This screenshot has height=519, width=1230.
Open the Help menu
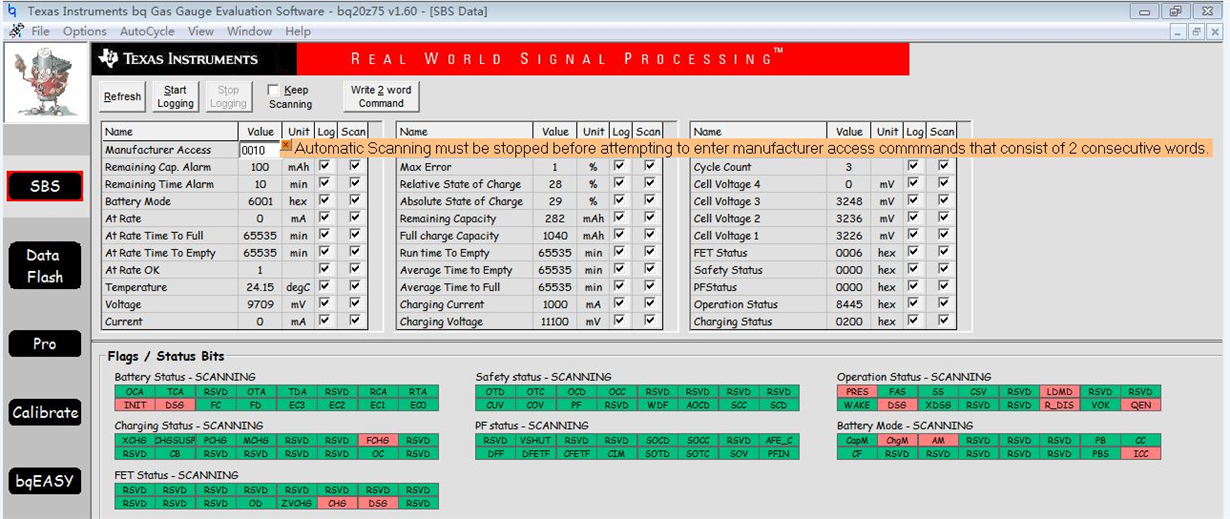click(298, 31)
